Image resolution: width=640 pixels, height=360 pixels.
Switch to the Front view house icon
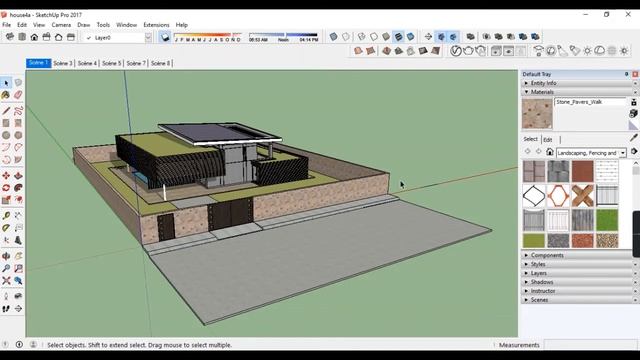click(x=34, y=37)
